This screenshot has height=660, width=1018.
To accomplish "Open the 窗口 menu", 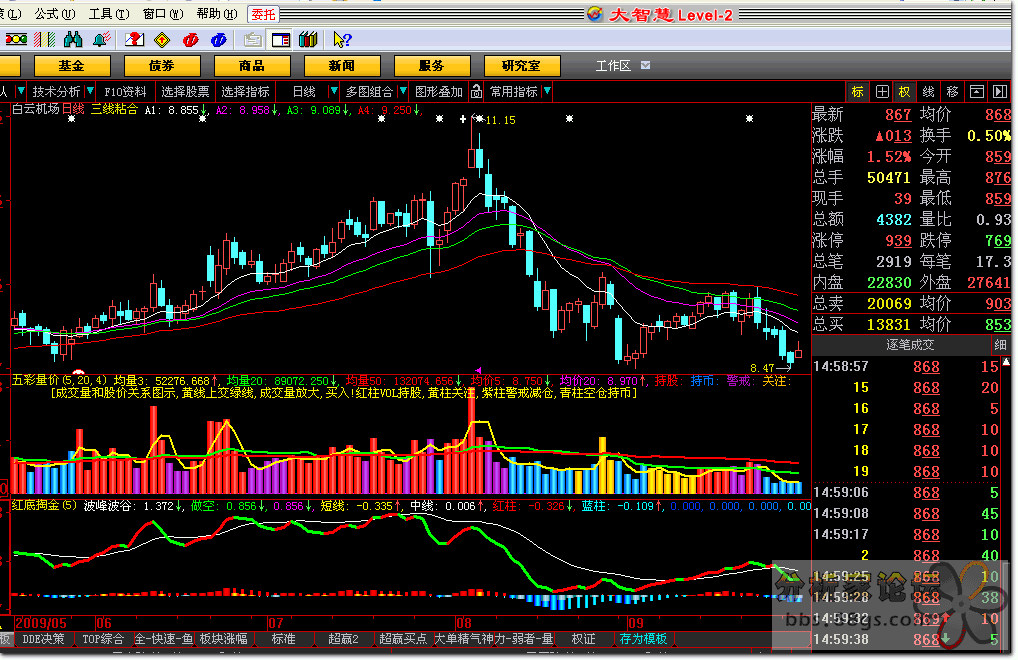I will [162, 14].
